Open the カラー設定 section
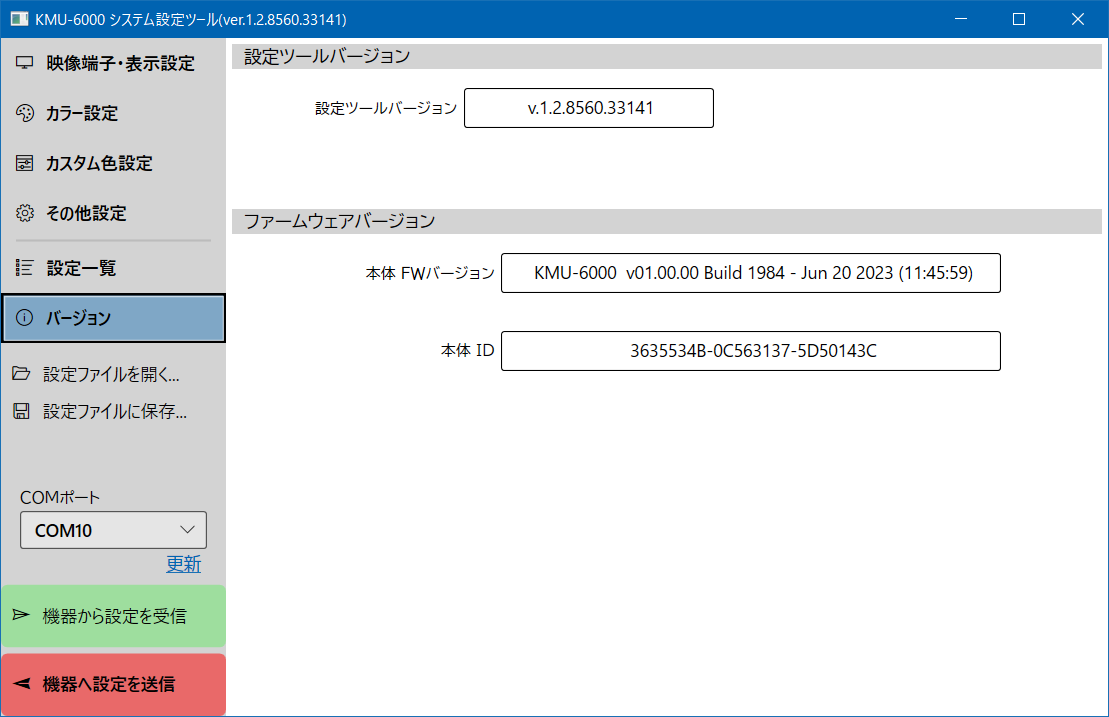The height and width of the screenshot is (717, 1109). 82,114
